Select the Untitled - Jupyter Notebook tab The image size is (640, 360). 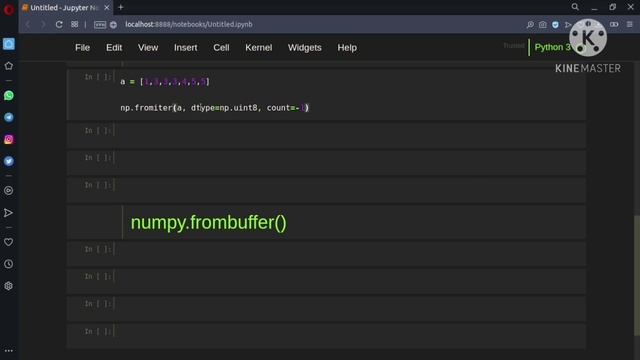point(64,8)
